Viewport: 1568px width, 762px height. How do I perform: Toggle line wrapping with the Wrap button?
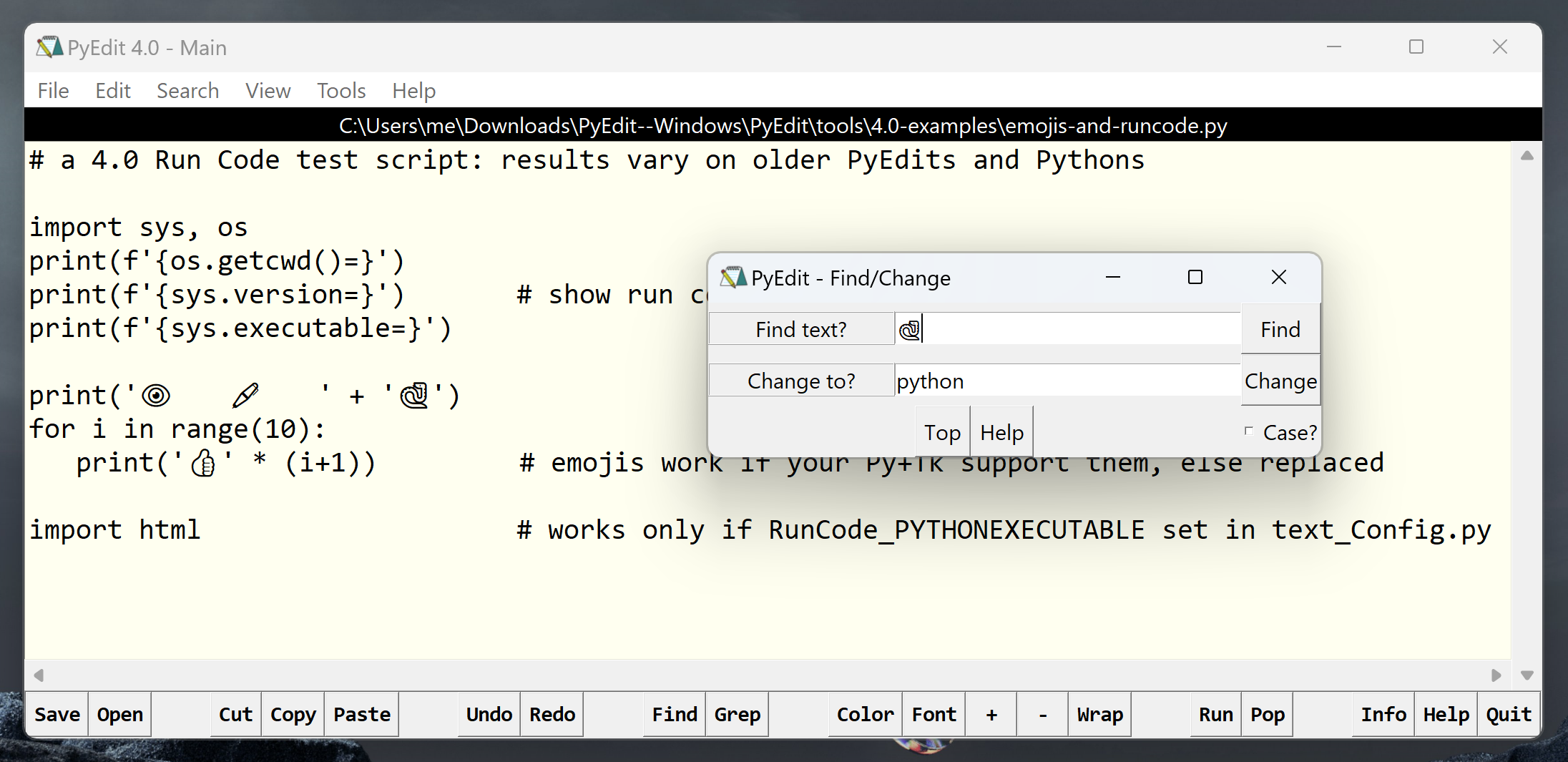[1100, 714]
